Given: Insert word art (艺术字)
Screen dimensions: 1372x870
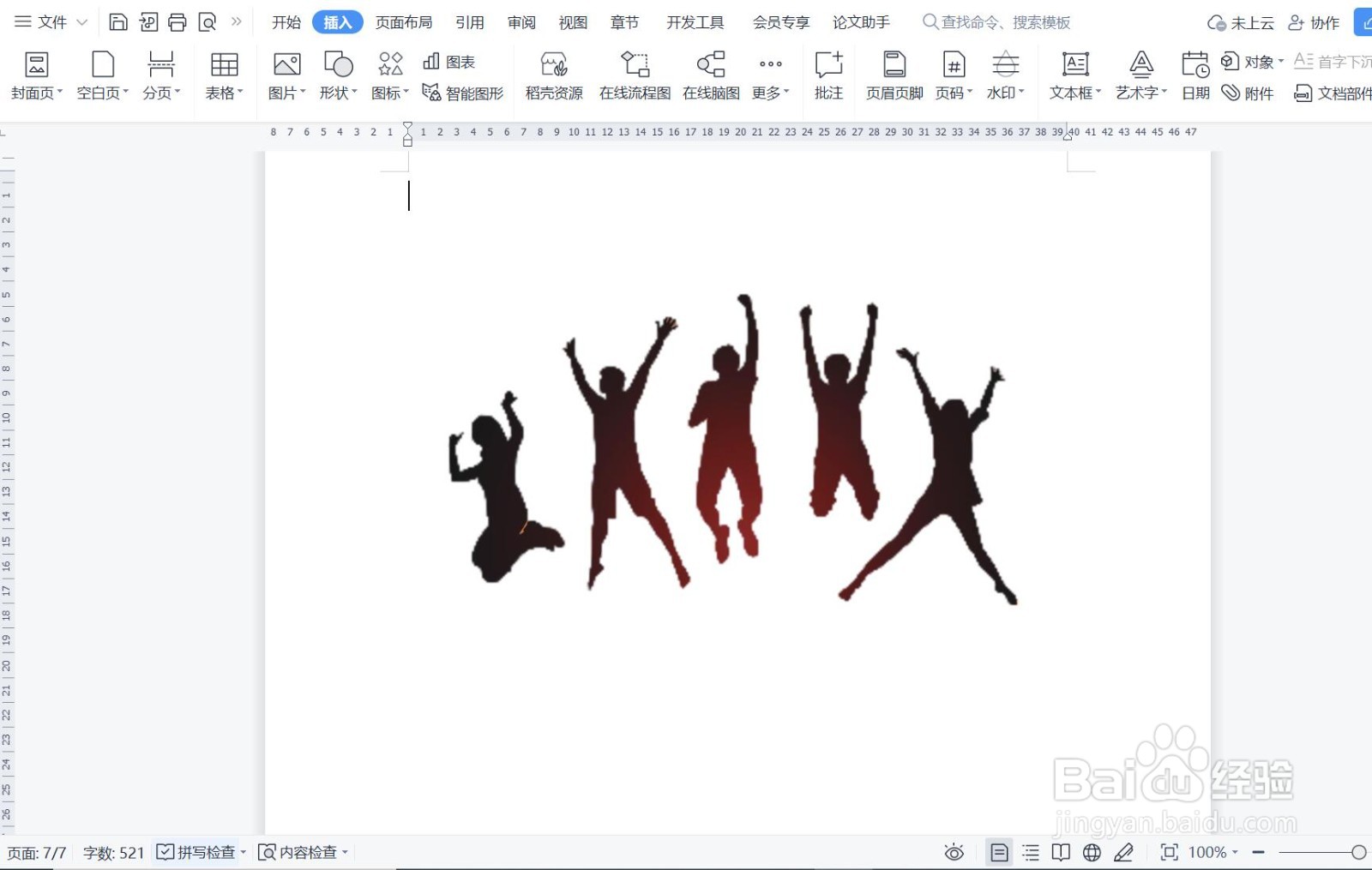Looking at the screenshot, I should click(1141, 75).
